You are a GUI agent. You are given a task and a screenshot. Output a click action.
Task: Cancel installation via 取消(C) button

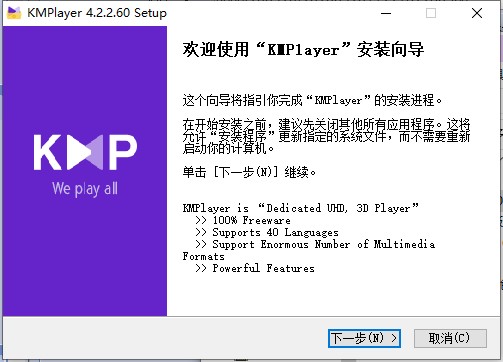(x=450, y=338)
